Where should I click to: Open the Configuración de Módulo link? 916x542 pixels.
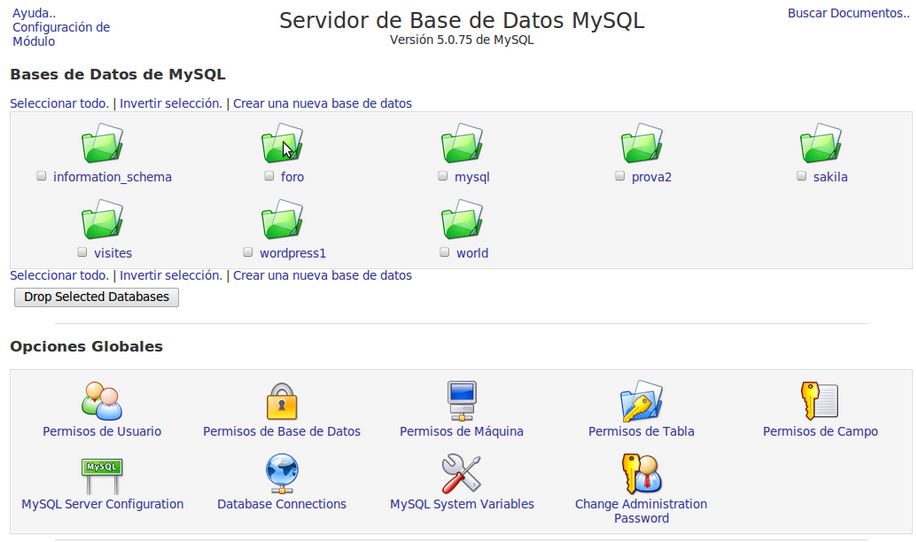click(60, 34)
